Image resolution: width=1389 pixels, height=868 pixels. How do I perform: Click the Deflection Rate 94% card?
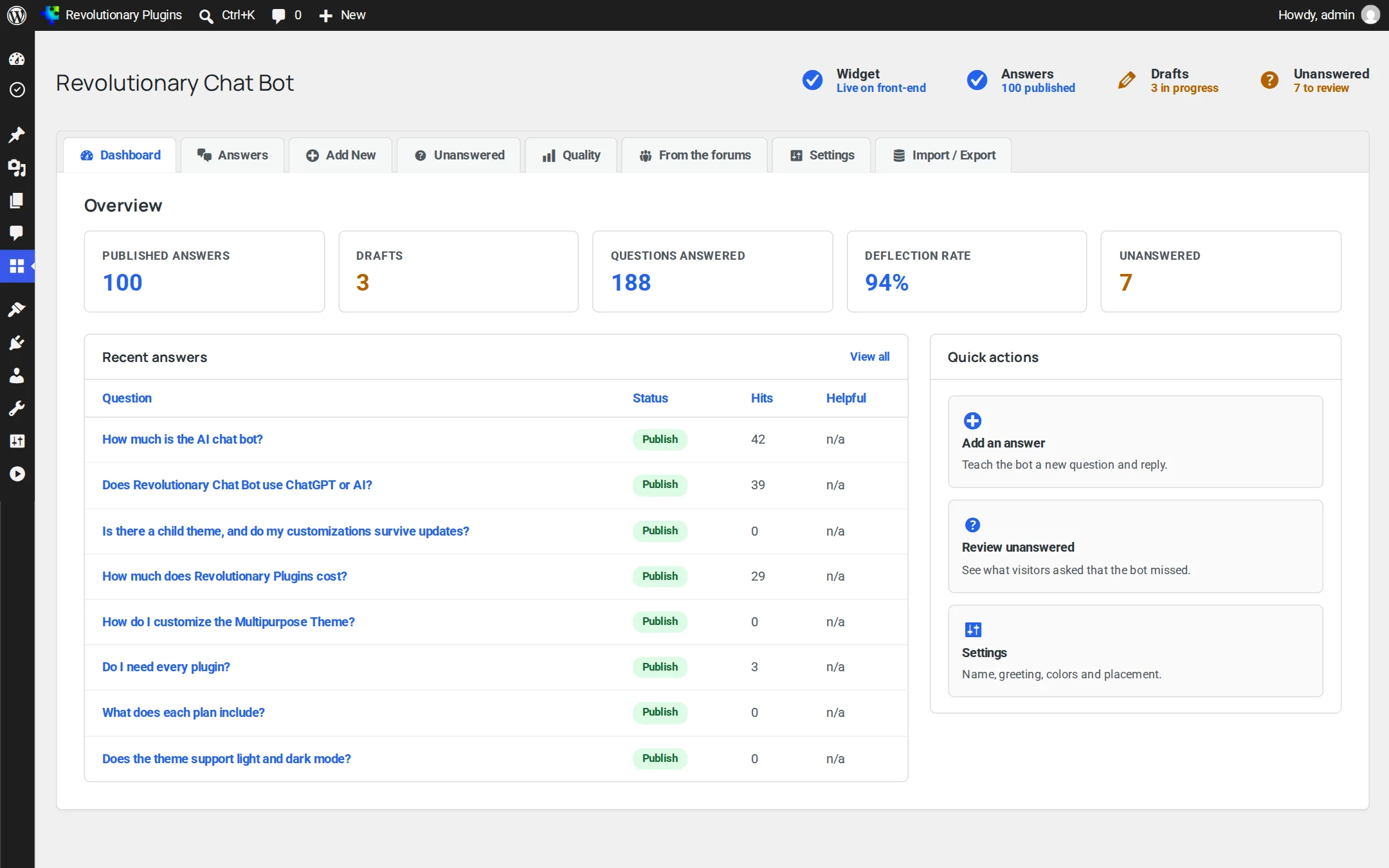click(967, 271)
